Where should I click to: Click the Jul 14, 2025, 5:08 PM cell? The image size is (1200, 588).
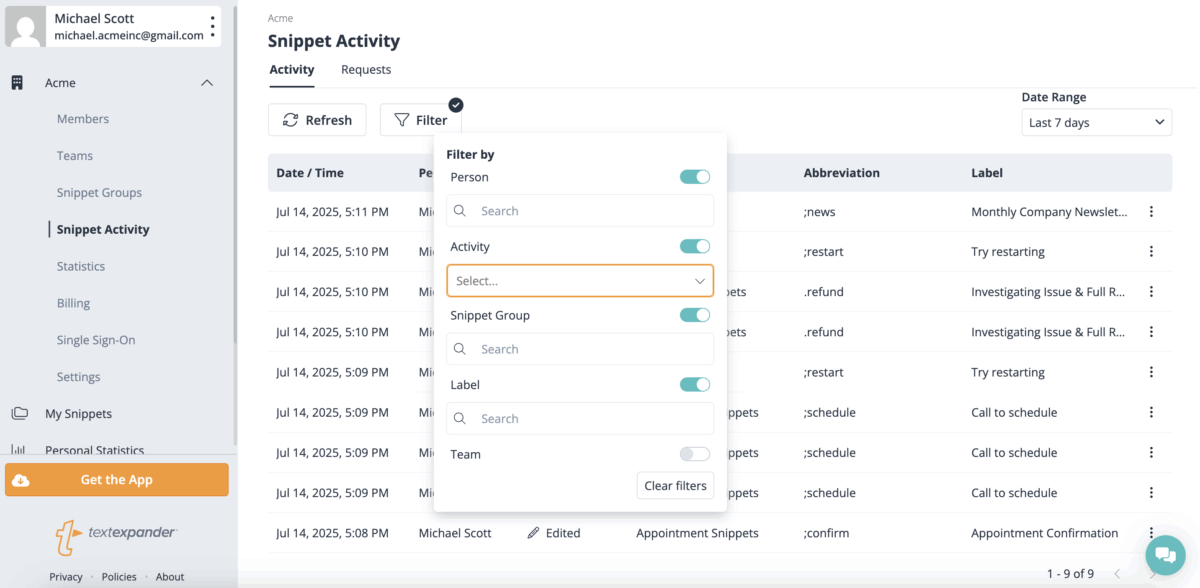coord(333,533)
